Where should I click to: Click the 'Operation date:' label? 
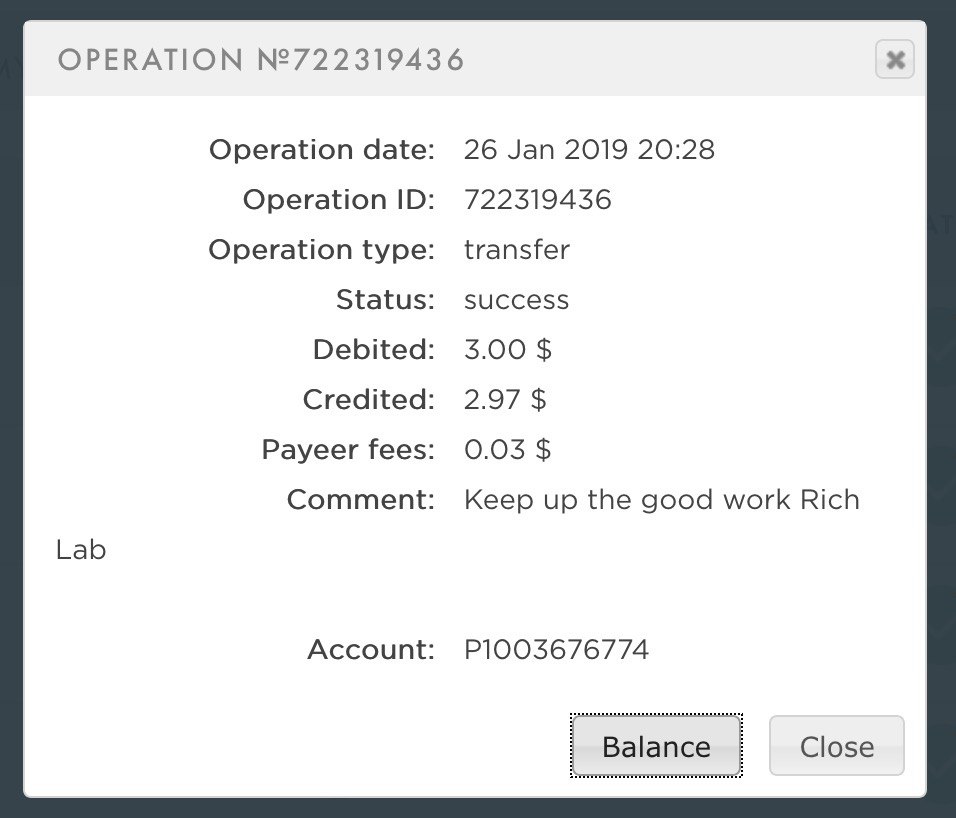point(321,150)
